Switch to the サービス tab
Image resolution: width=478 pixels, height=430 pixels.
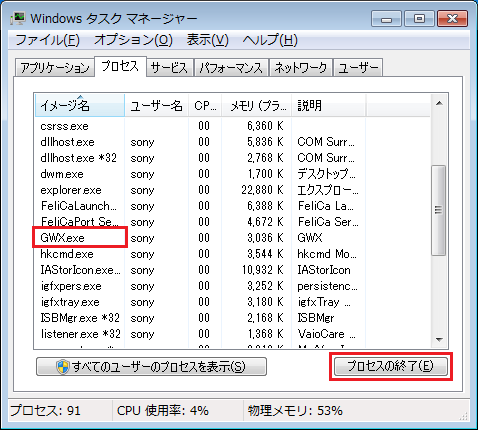(x=169, y=68)
